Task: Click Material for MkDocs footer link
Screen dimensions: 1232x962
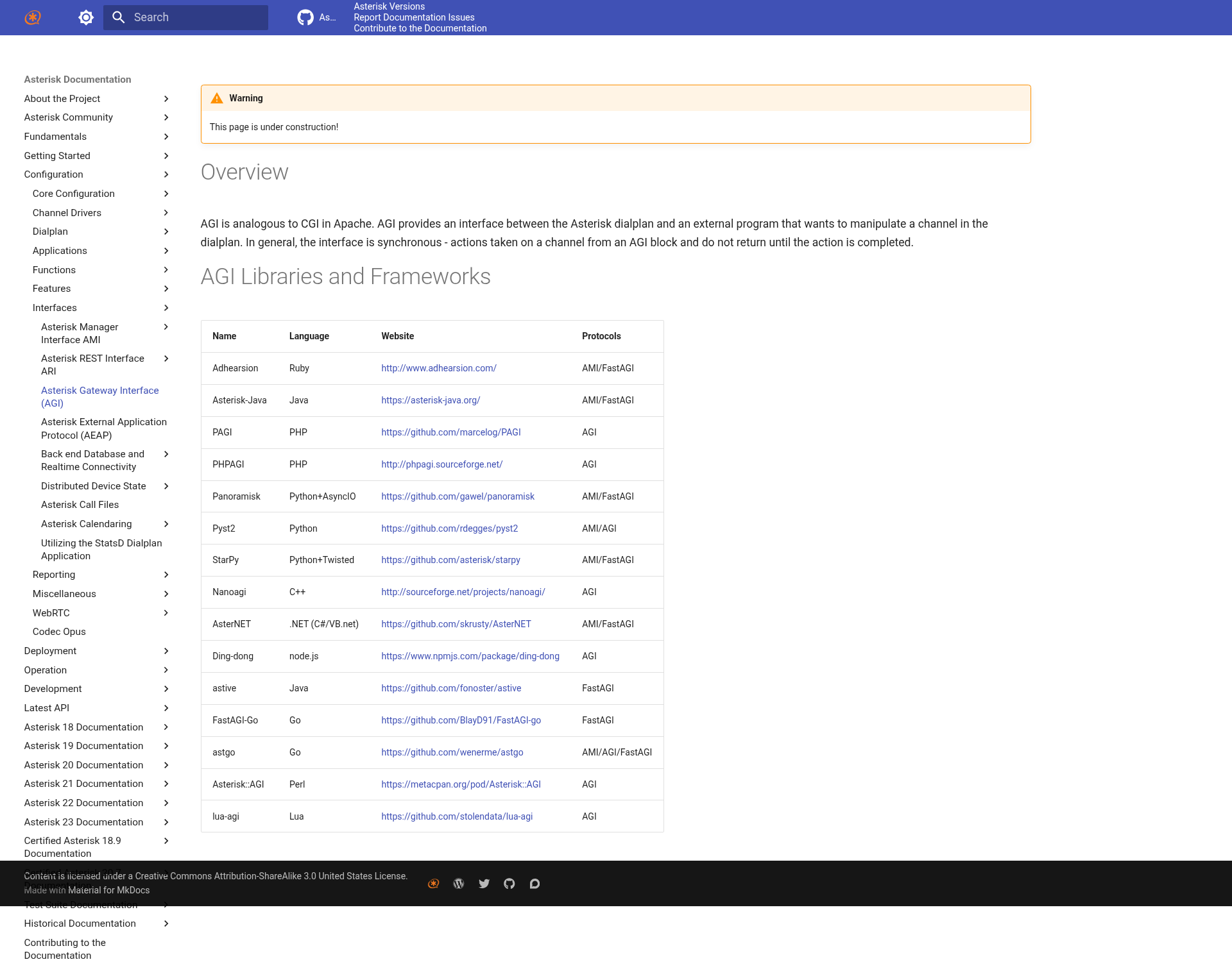Action: 108,890
